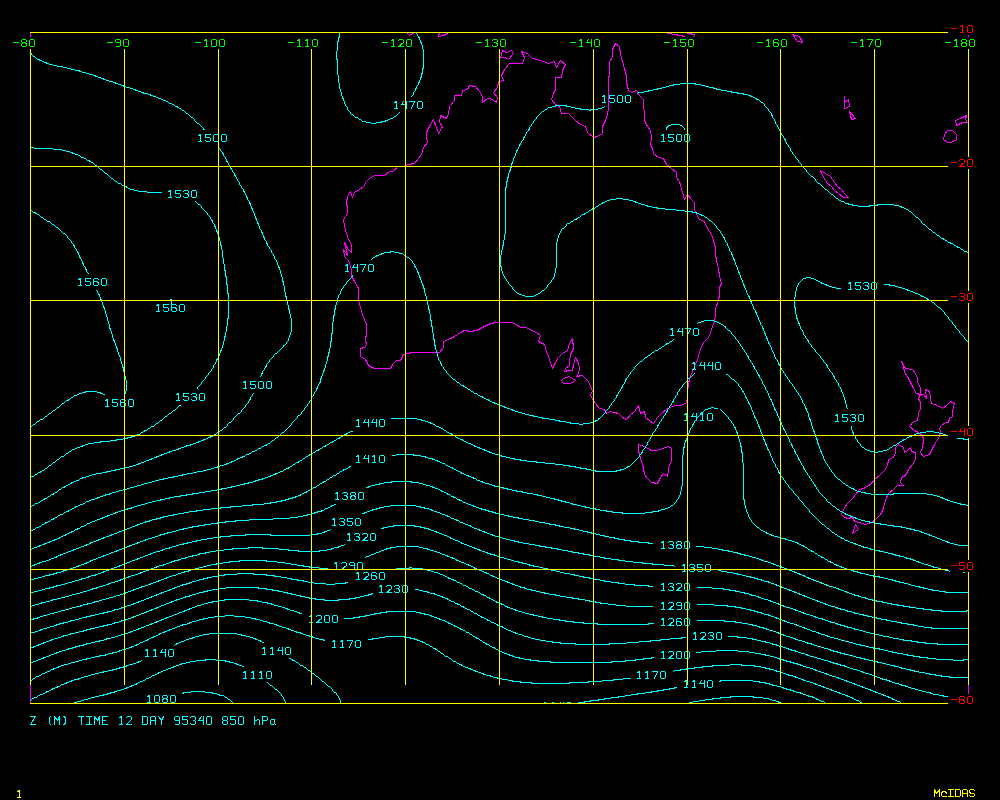Screen dimensions: 1000x800
Task: Click the red -10 latitude label
Action: (x=961, y=29)
